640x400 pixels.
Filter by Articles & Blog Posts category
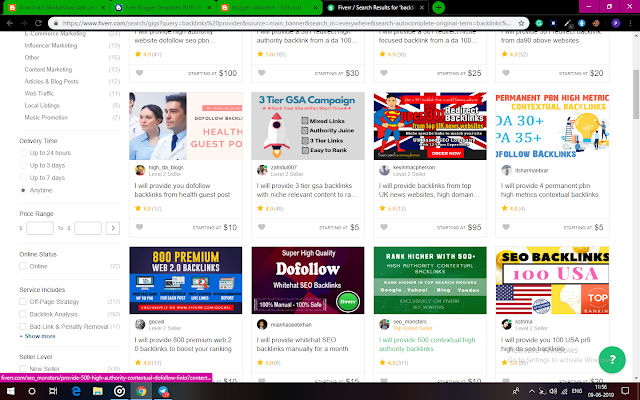coord(51,82)
